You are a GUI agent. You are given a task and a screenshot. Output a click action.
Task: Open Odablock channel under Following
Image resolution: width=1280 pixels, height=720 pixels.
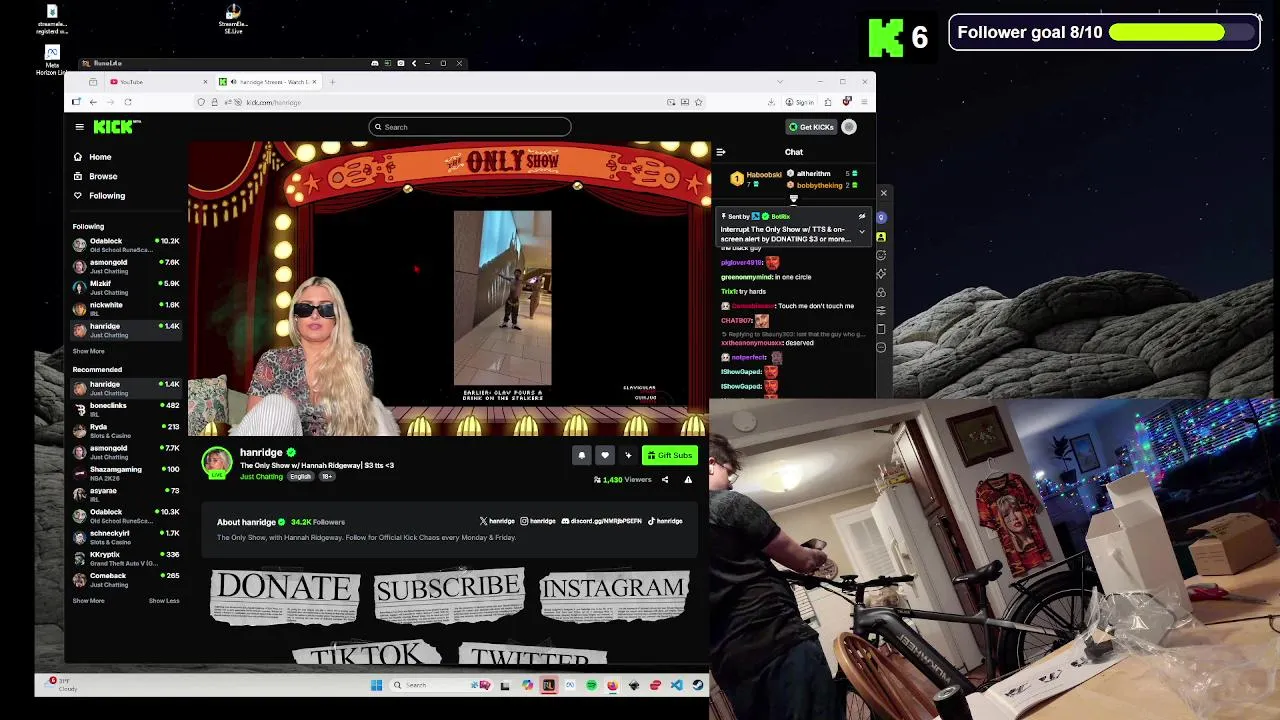126,245
